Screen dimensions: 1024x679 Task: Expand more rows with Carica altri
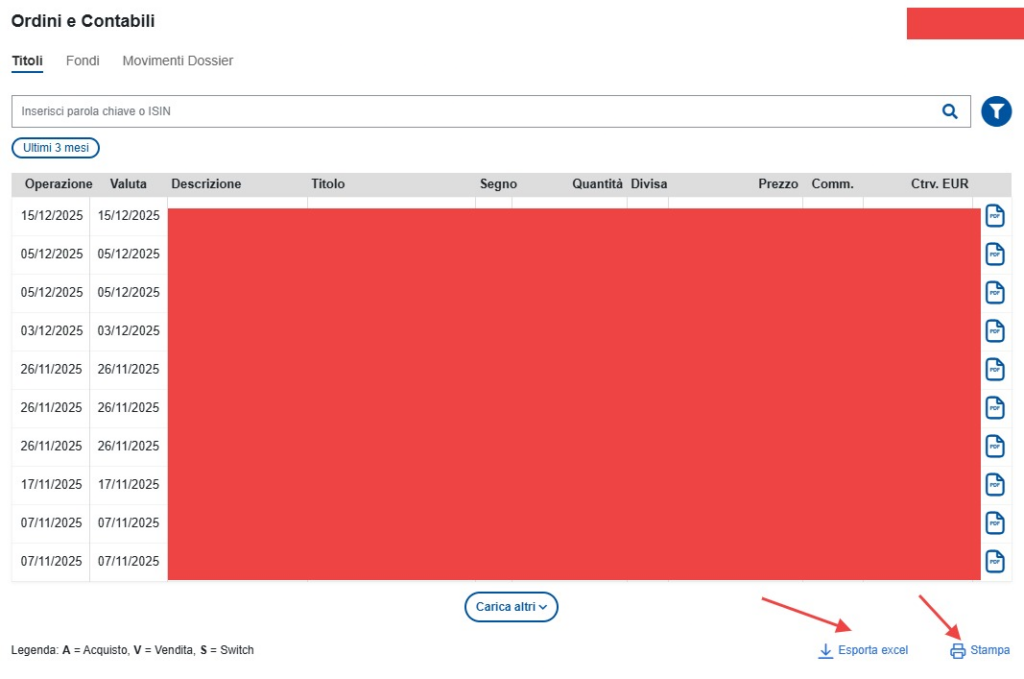[x=511, y=607]
